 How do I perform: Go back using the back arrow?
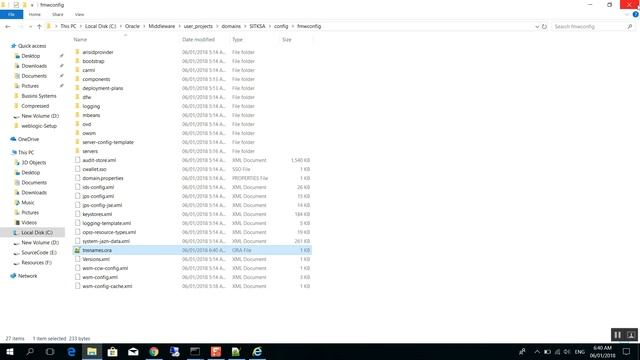(x=8, y=27)
